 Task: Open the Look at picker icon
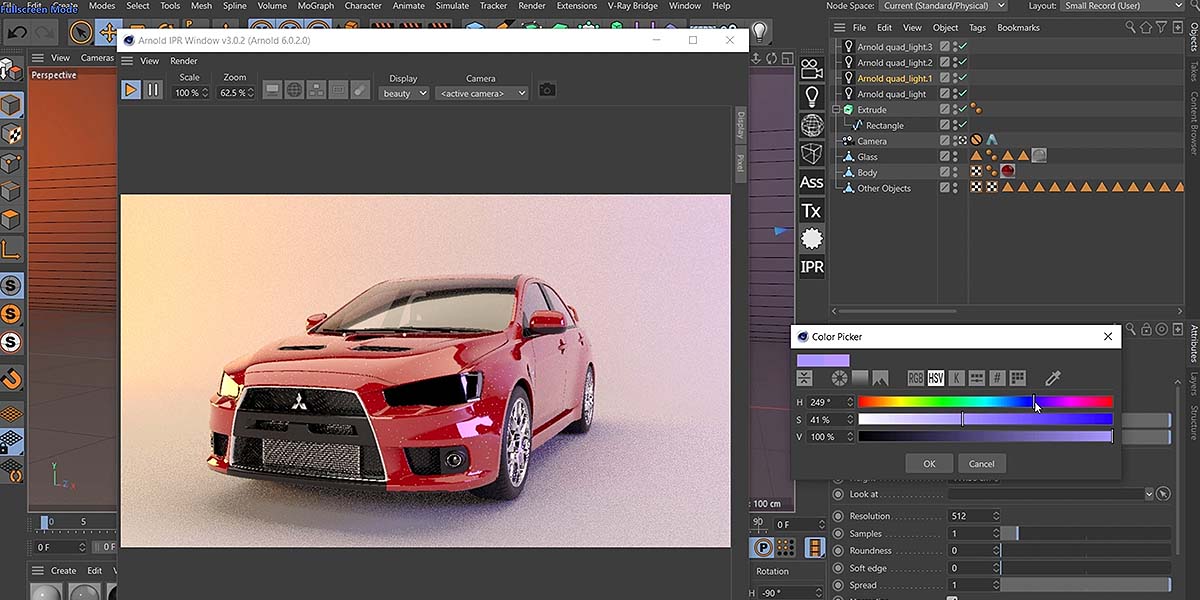pos(1162,494)
